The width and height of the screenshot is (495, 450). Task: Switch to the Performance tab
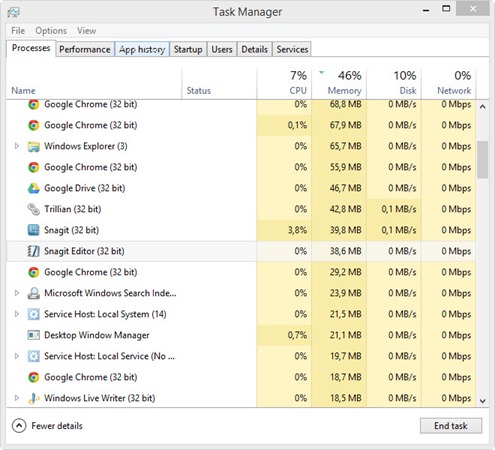pyautogui.click(x=85, y=49)
